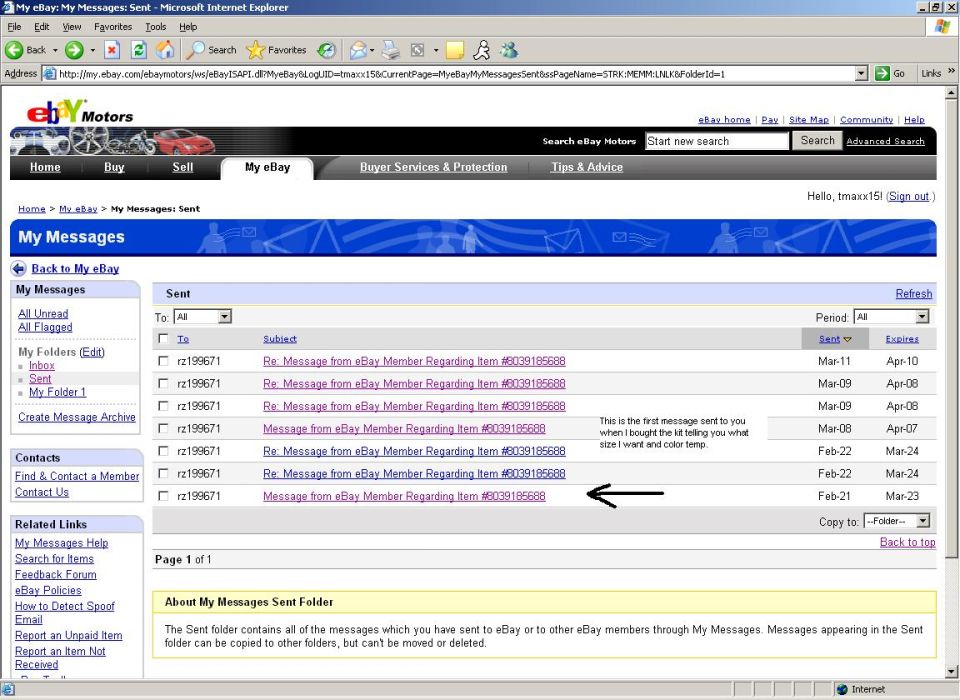The height and width of the screenshot is (700, 960).
Task: Click the Back to top link
Action: pos(907,542)
